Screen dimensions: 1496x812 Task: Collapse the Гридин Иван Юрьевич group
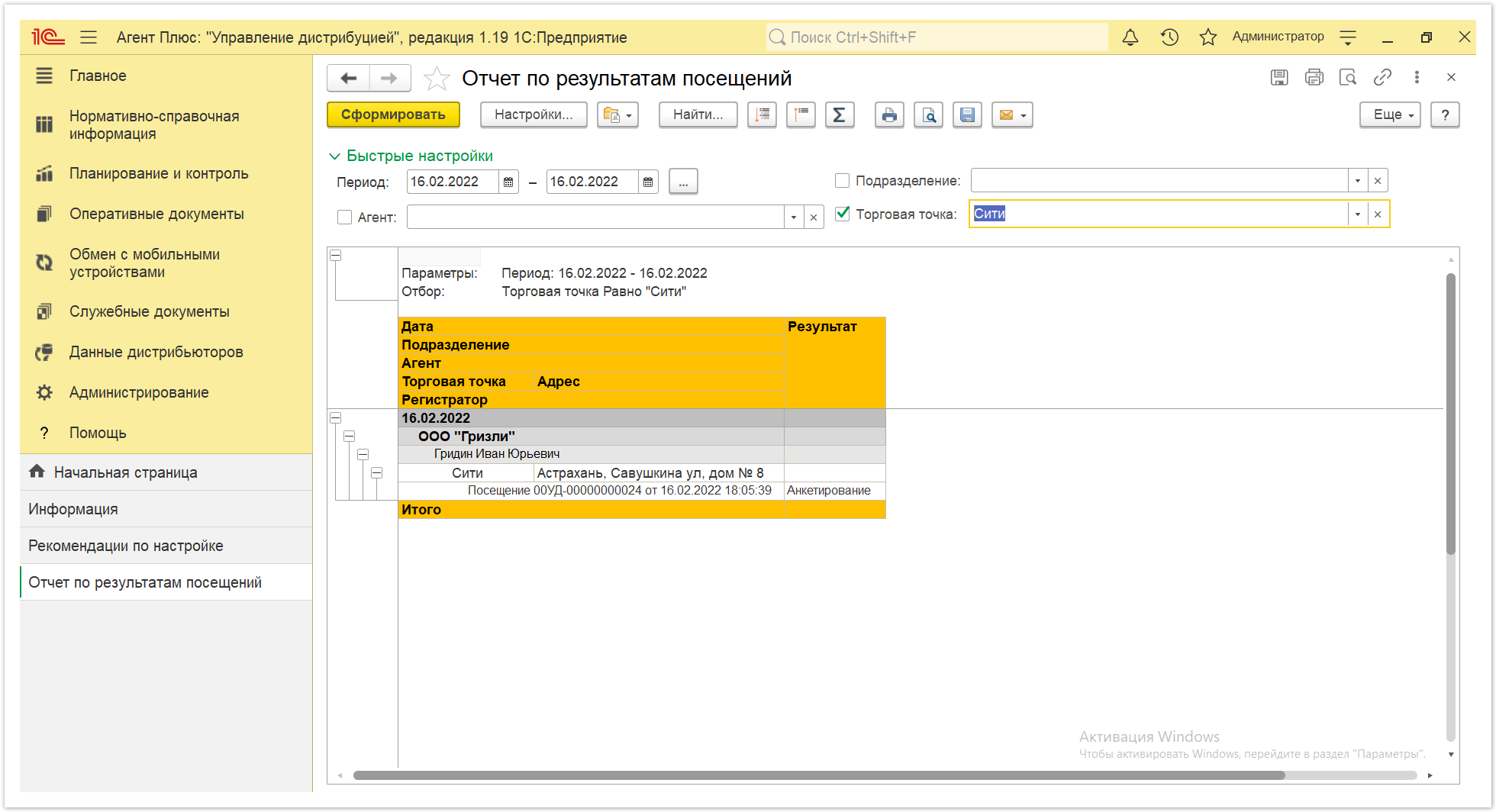(363, 455)
